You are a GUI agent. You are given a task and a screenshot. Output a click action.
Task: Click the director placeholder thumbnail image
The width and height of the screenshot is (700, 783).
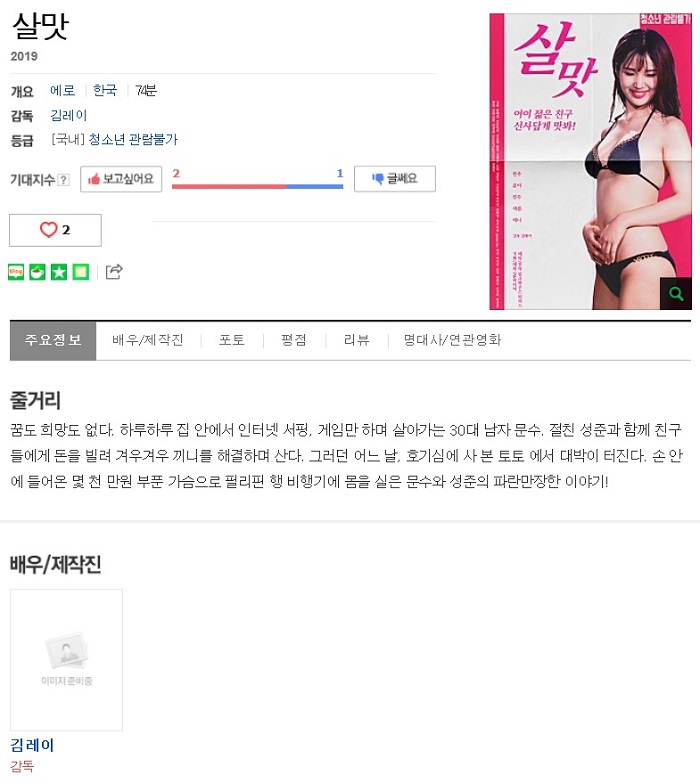66,660
